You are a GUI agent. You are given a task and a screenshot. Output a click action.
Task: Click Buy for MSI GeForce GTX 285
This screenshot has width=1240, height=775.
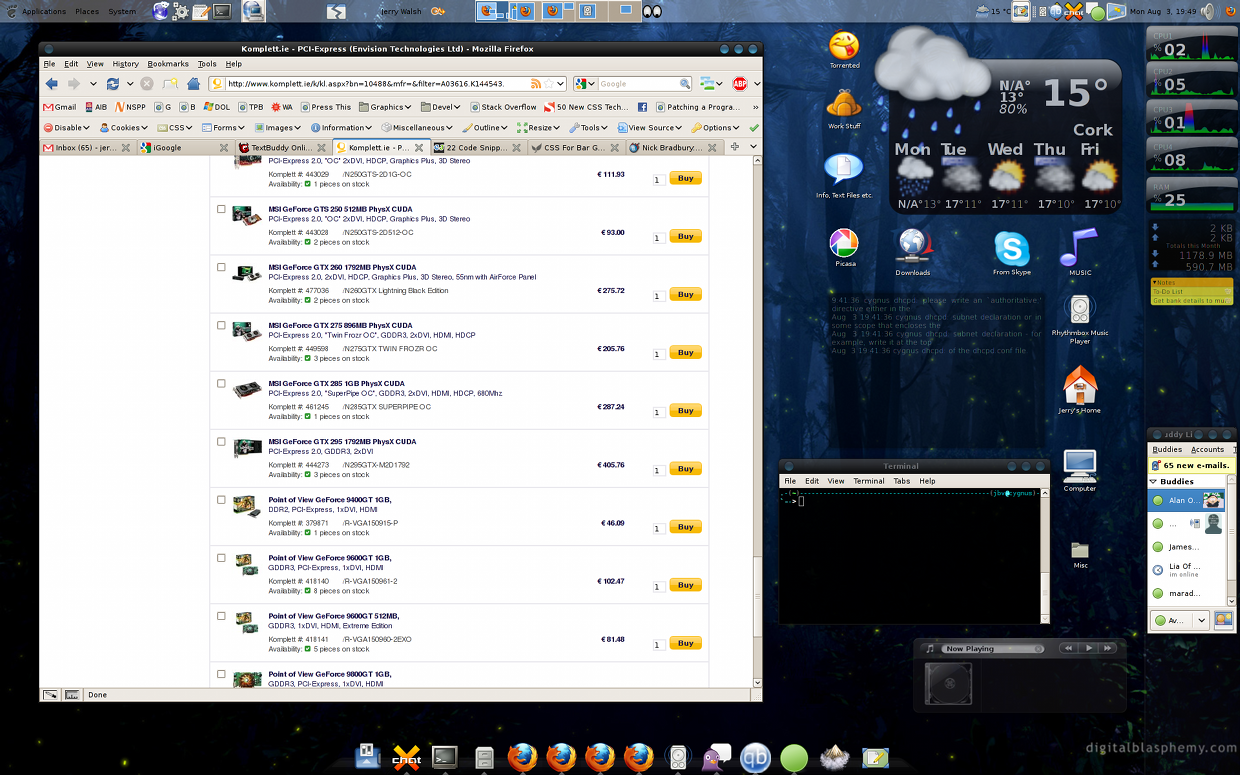pyautogui.click(x=685, y=410)
